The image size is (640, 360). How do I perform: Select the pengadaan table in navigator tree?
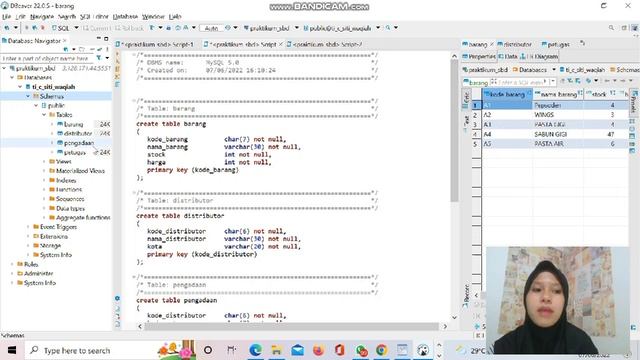78,143
